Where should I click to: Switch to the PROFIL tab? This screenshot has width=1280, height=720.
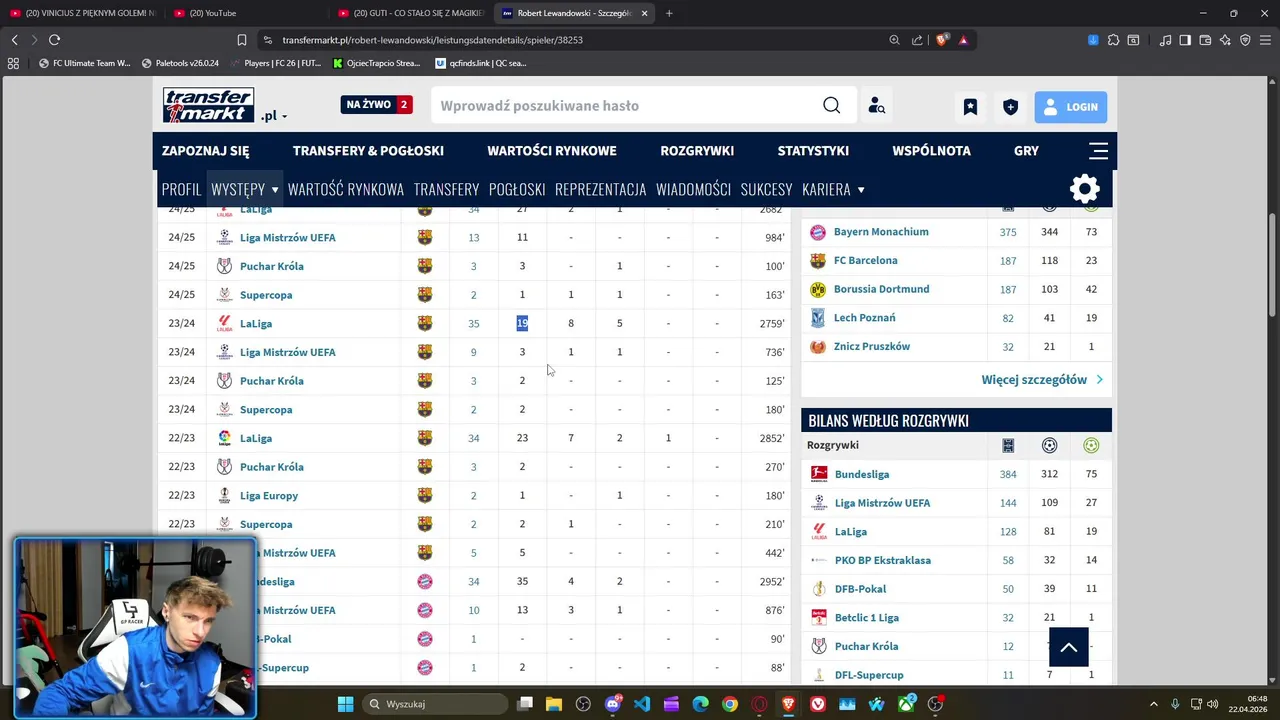pyautogui.click(x=181, y=189)
